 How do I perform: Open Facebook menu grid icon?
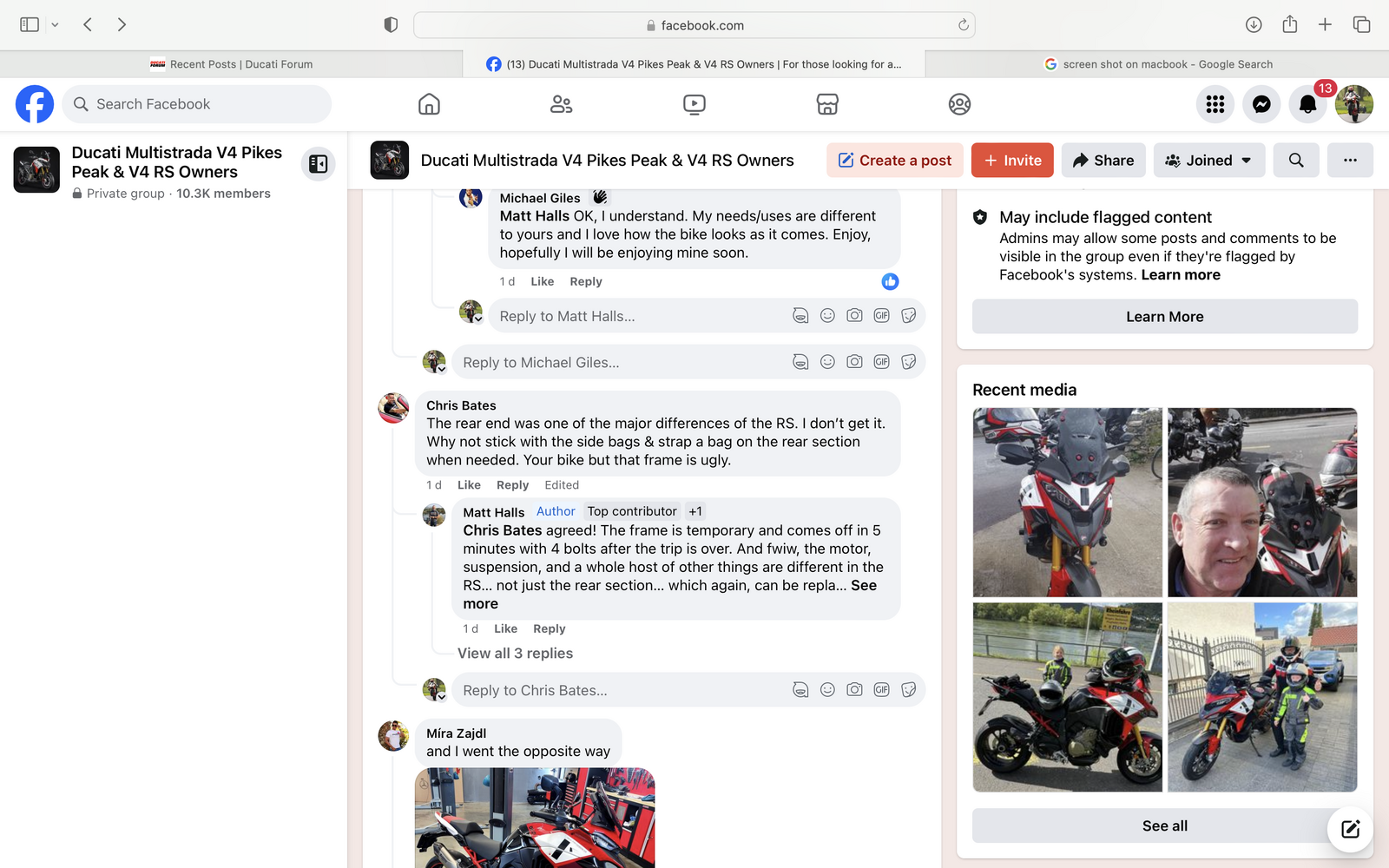1215,104
